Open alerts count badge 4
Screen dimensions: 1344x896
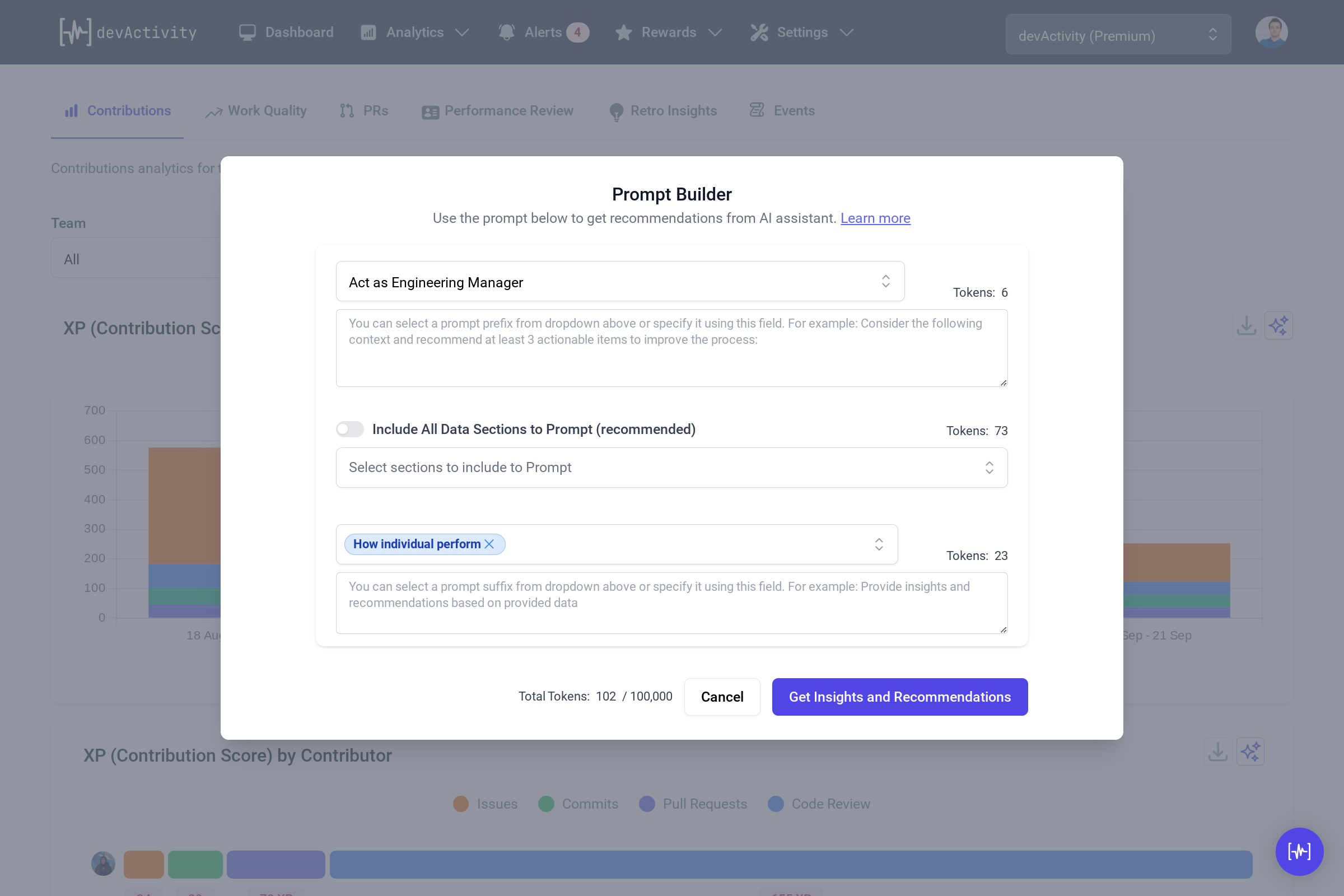[578, 32]
